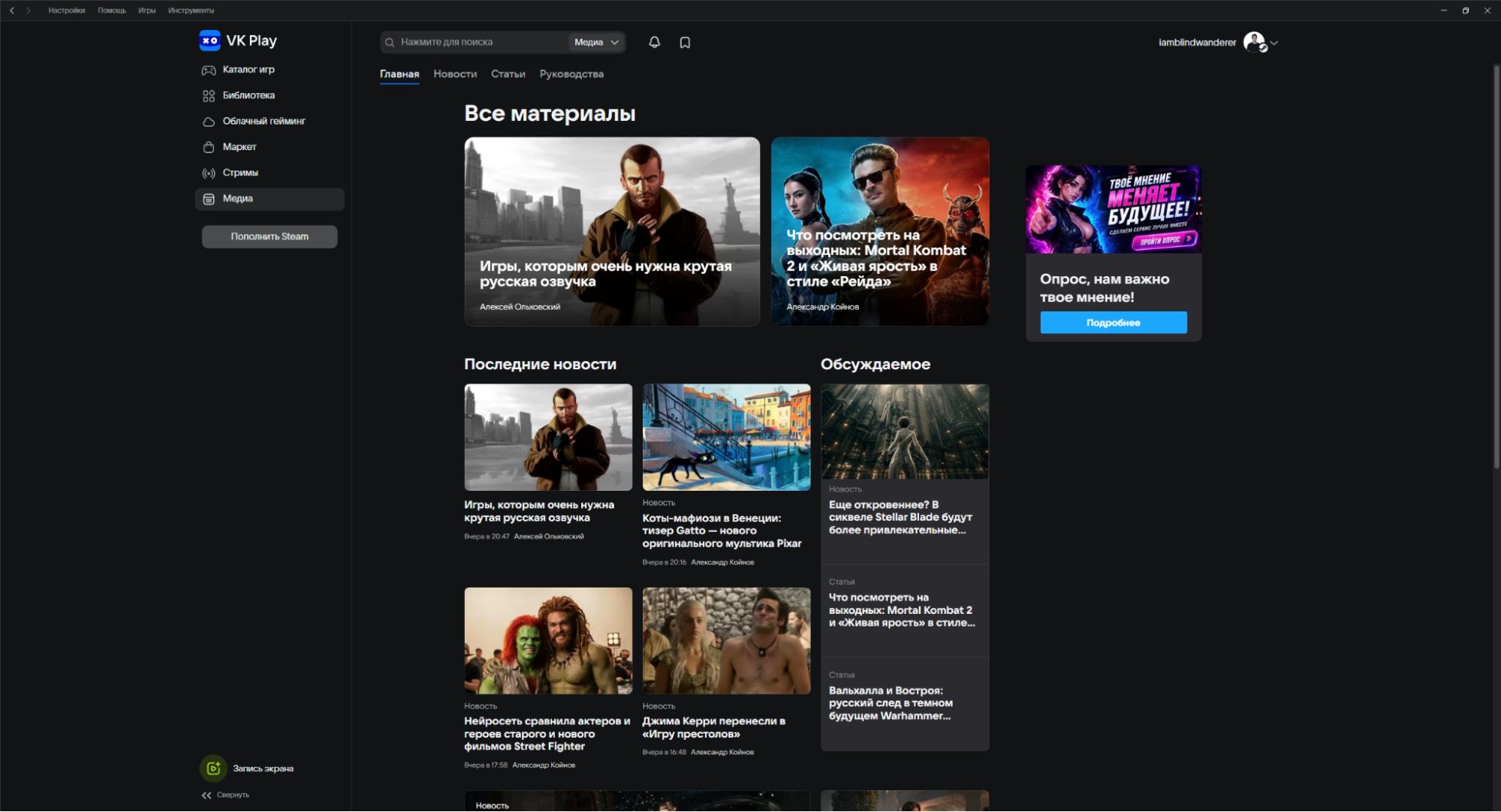Select Каталог игр in sidebar
The height and width of the screenshot is (812, 1501).
[249, 70]
